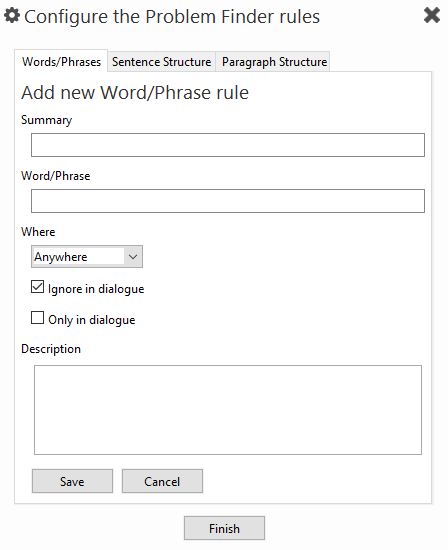Uncheck the Ignore in dialogue checkbox

click(38, 287)
